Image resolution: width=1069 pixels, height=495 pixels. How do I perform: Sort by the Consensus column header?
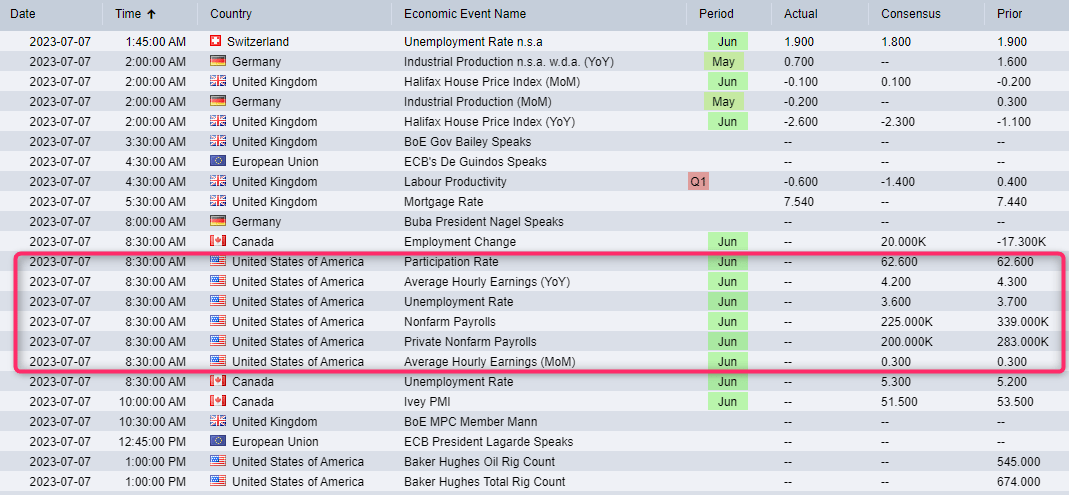tap(910, 14)
